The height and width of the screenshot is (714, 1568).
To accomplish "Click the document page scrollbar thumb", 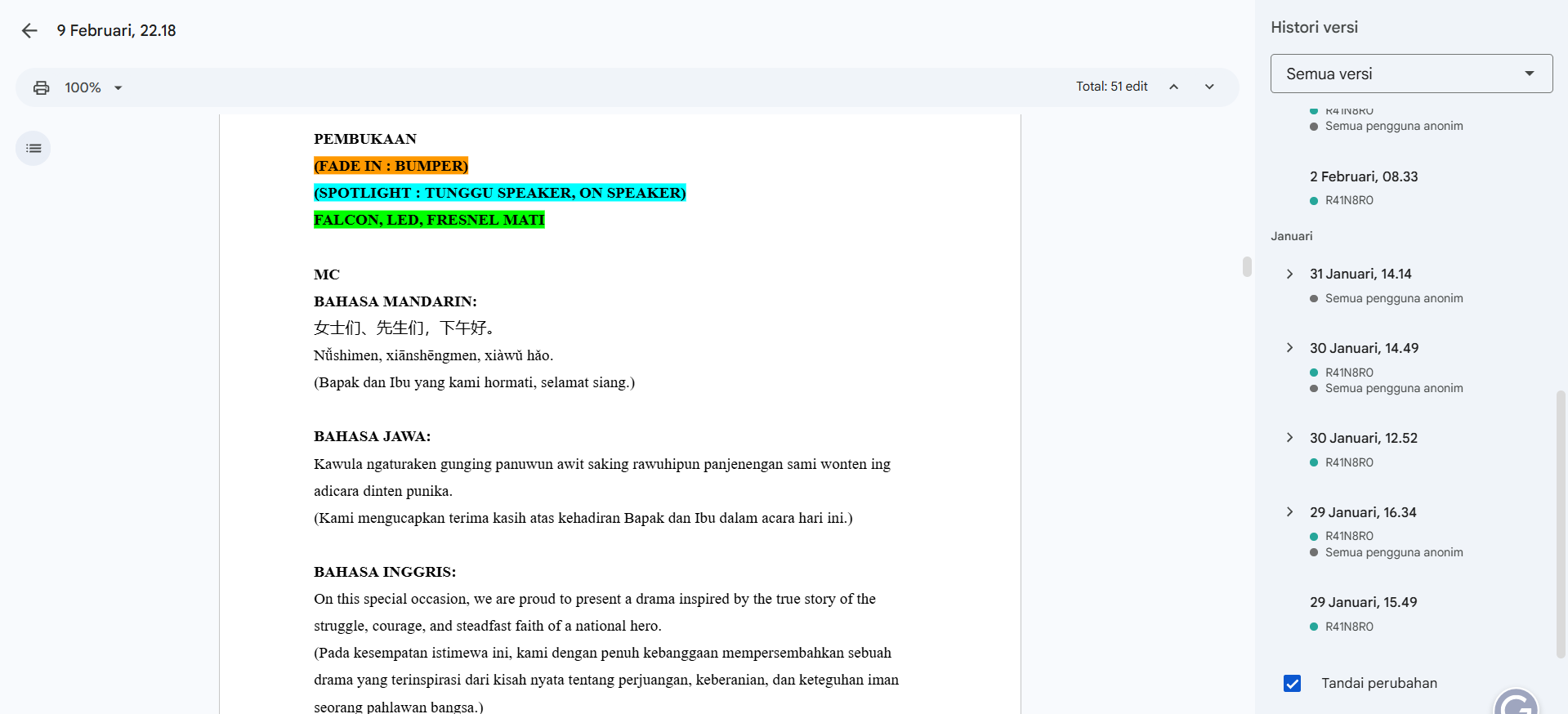I will pos(1247,267).
